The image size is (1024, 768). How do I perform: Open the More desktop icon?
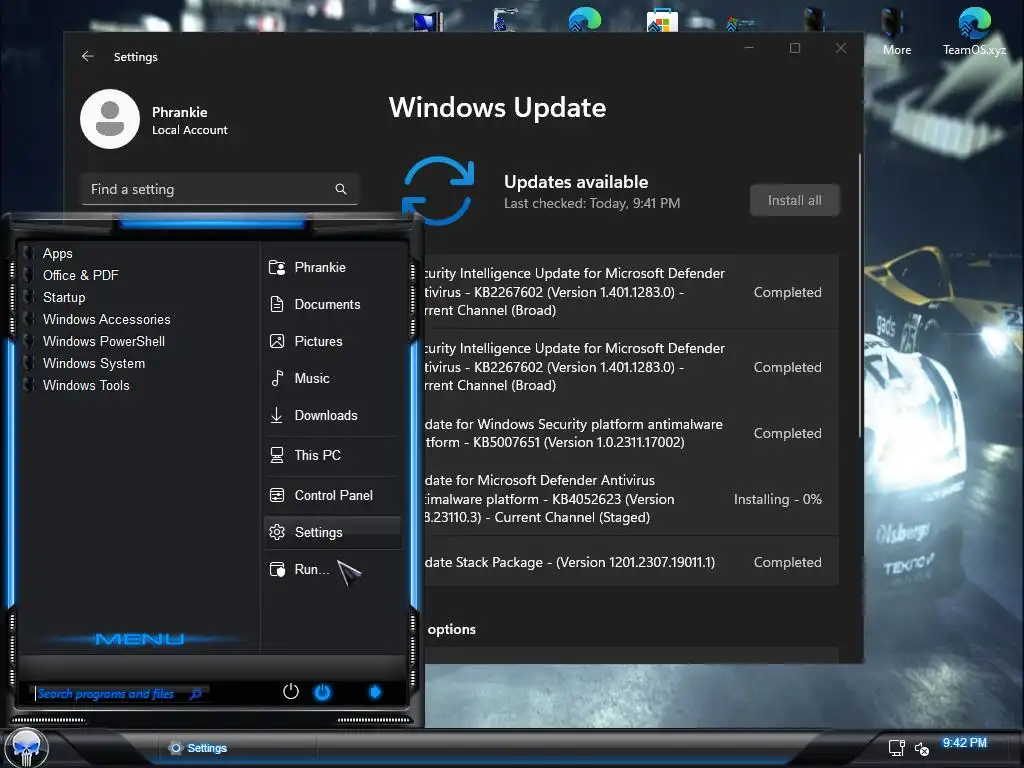[897, 30]
